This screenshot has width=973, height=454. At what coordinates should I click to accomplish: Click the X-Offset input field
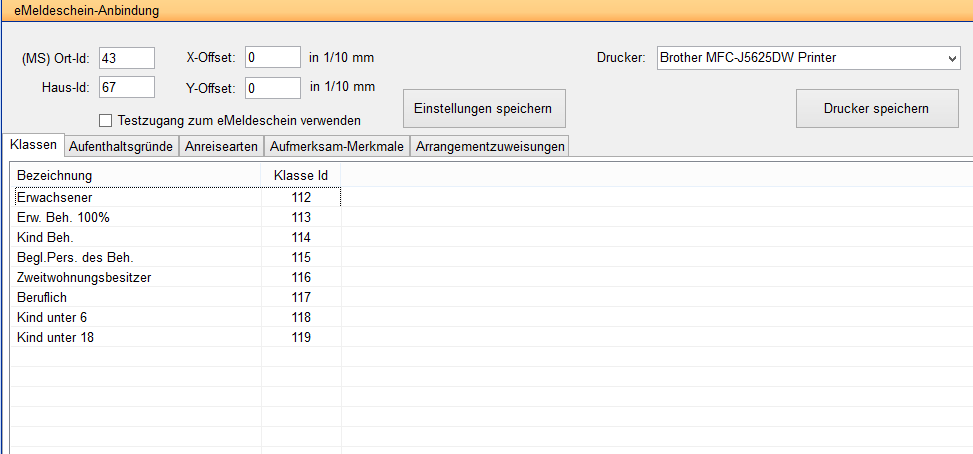(272, 58)
